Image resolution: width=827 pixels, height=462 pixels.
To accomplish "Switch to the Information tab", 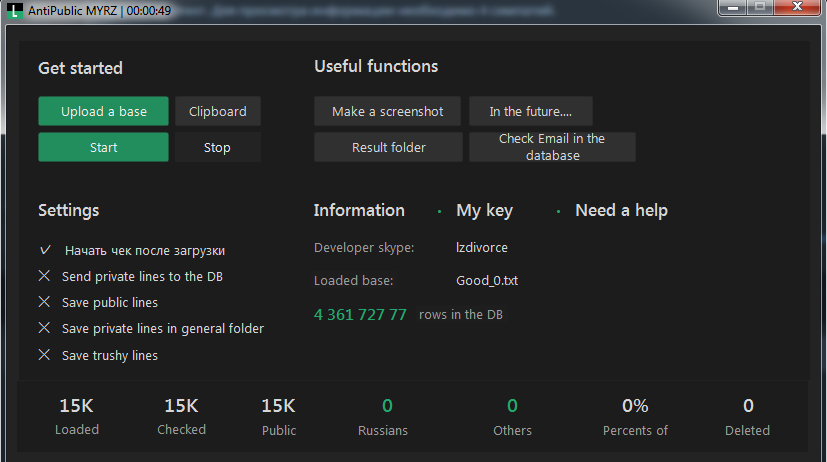I will click(359, 210).
